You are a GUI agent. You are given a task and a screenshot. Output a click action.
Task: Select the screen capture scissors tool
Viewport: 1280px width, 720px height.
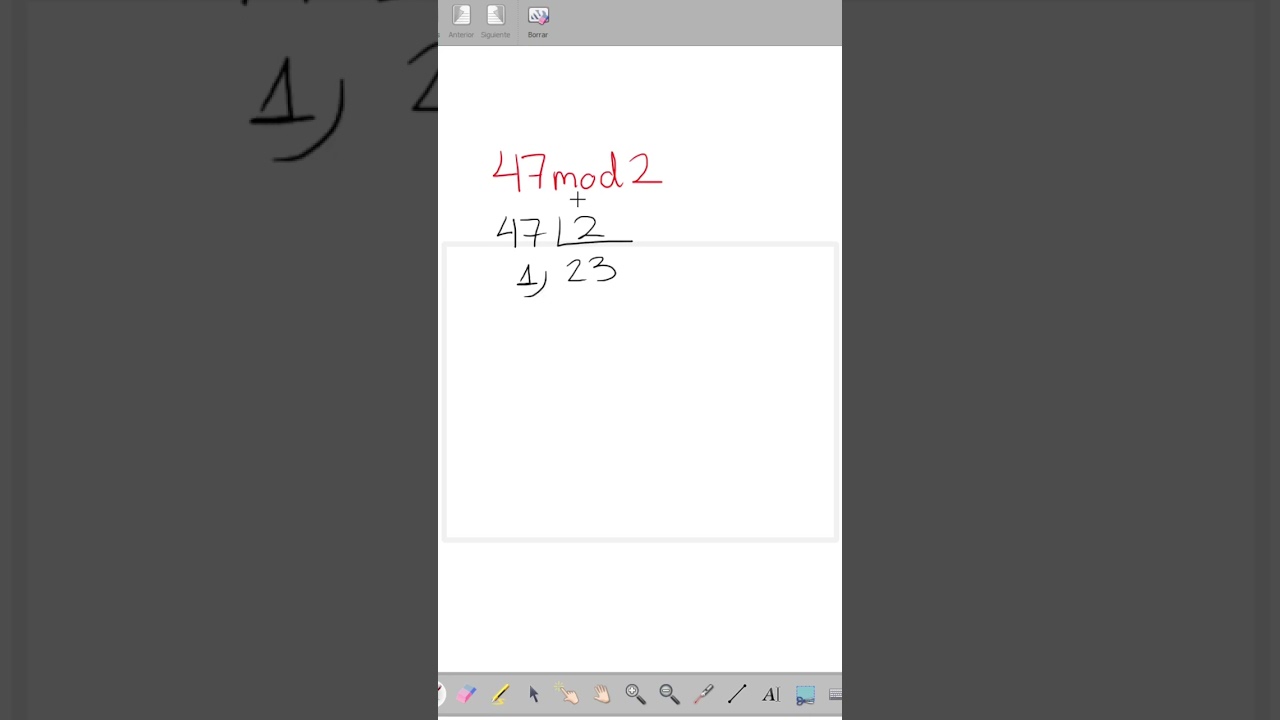coord(805,694)
